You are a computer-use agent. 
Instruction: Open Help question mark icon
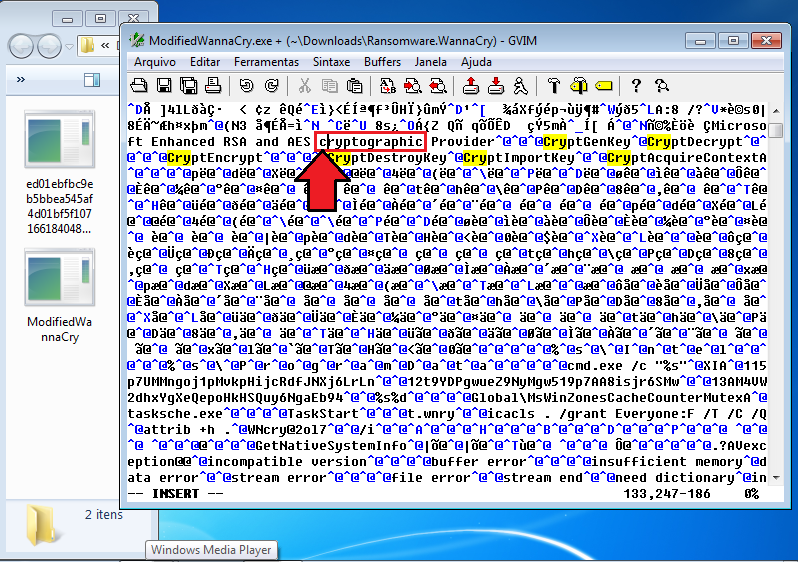coord(636,86)
